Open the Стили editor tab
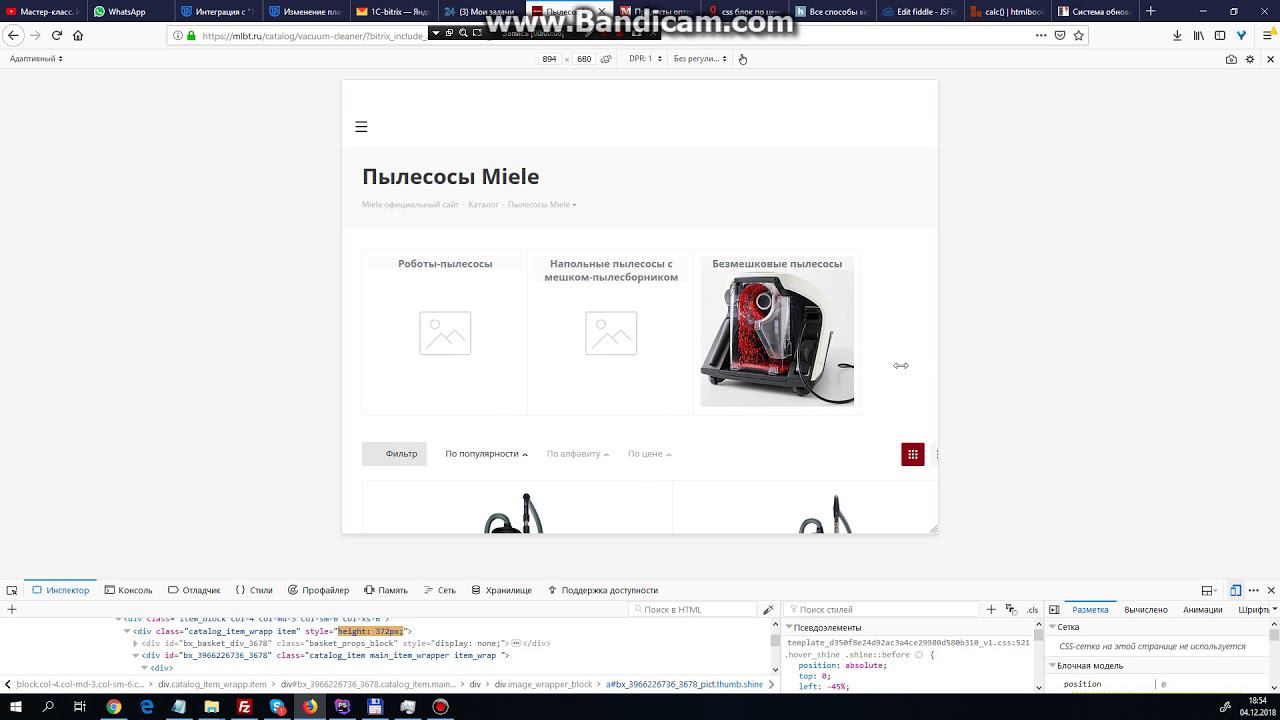1280x720 pixels. coord(254,590)
